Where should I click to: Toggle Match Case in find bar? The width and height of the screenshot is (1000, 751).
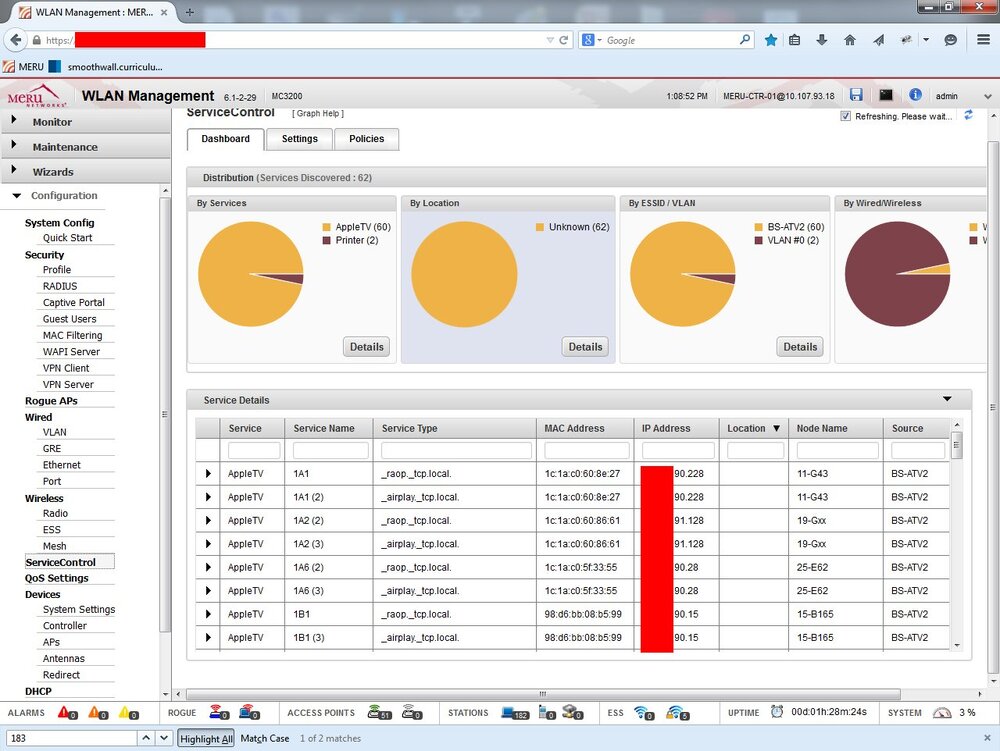click(x=265, y=738)
